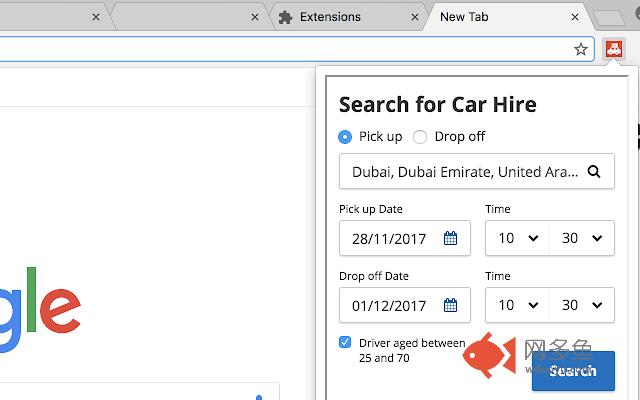Viewport: 640px width, 400px height.
Task: Expand the drop off hour dropdown
Action: click(x=518, y=305)
